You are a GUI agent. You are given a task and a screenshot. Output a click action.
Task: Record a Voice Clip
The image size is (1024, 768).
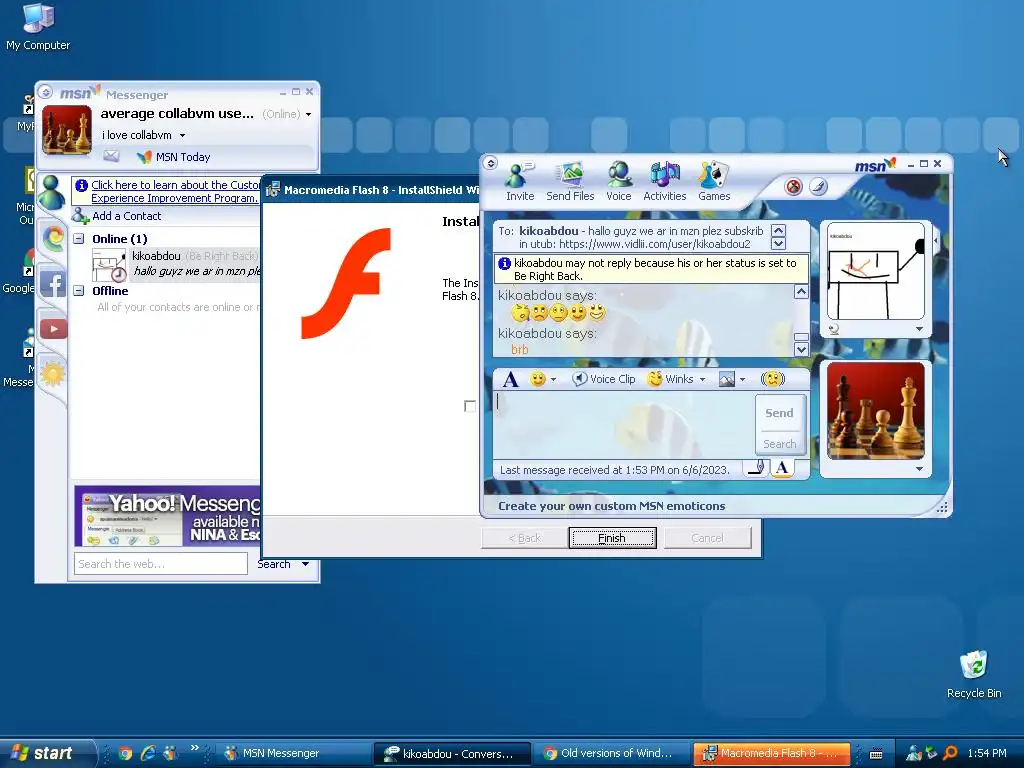click(603, 379)
